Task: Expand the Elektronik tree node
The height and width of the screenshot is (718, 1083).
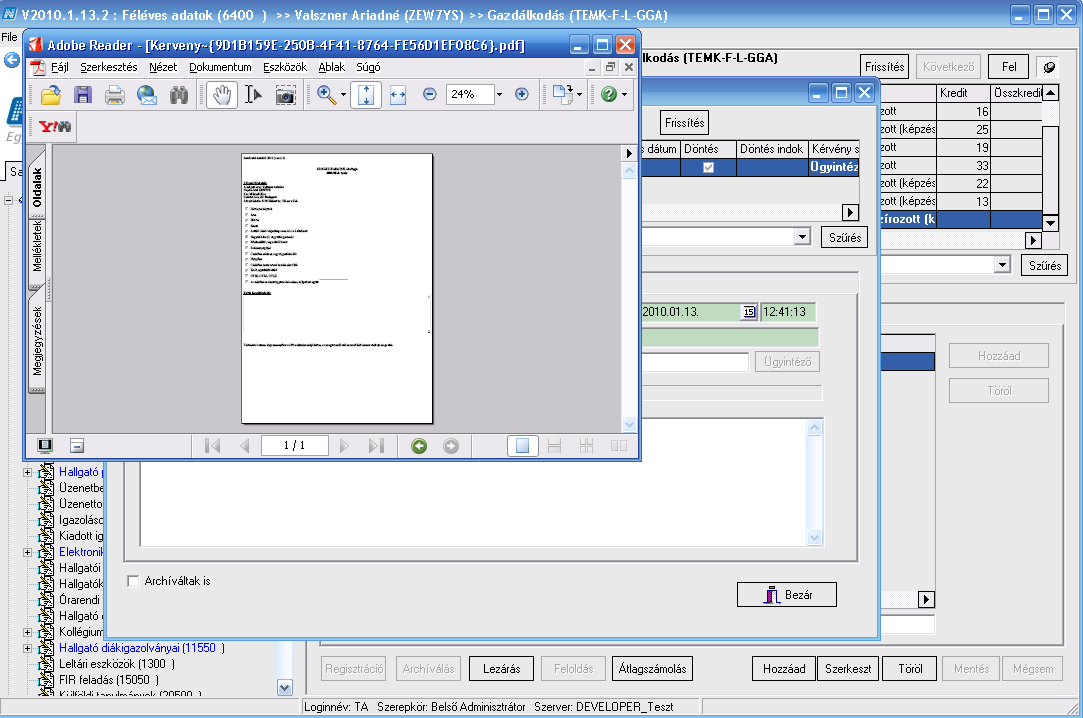Action: (x=28, y=552)
